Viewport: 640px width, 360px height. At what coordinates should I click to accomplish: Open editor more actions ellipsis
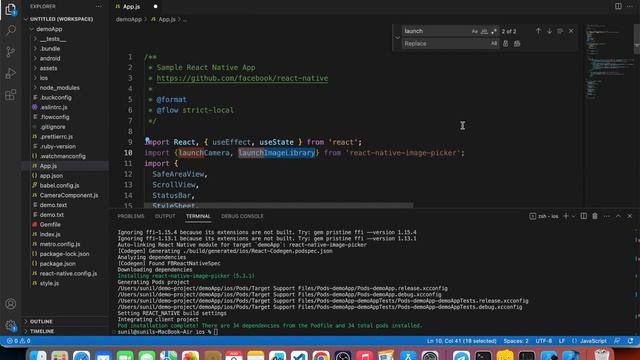(630, 7)
